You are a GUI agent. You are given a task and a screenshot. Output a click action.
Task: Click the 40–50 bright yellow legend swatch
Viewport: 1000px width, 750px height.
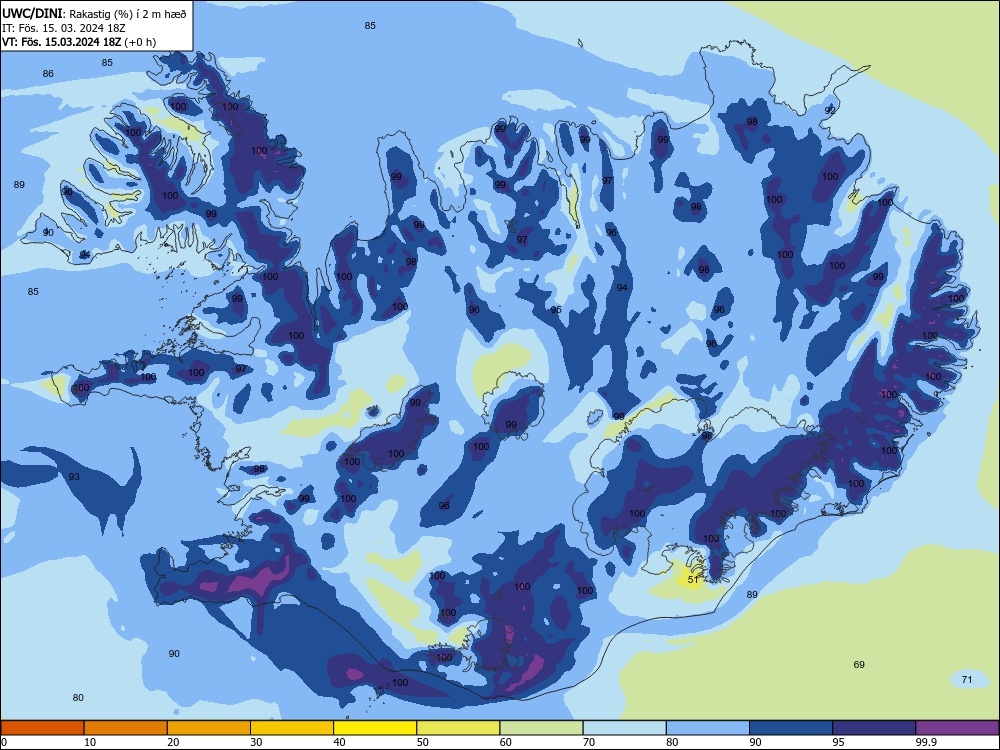pyautogui.click(x=375, y=728)
